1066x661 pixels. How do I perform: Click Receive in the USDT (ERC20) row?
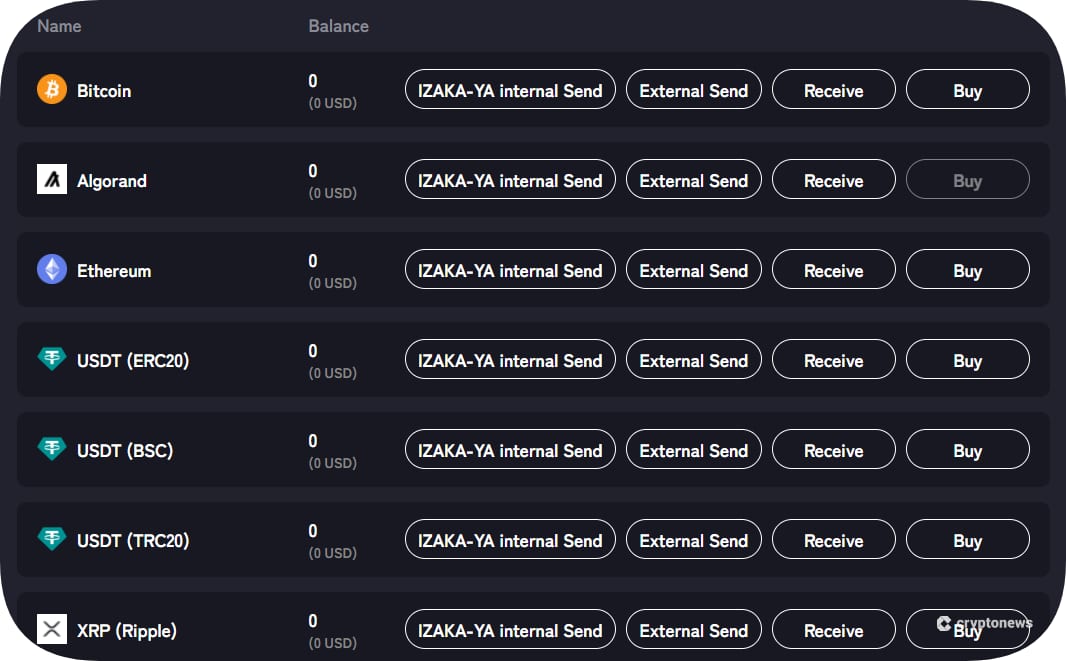[x=833, y=359]
